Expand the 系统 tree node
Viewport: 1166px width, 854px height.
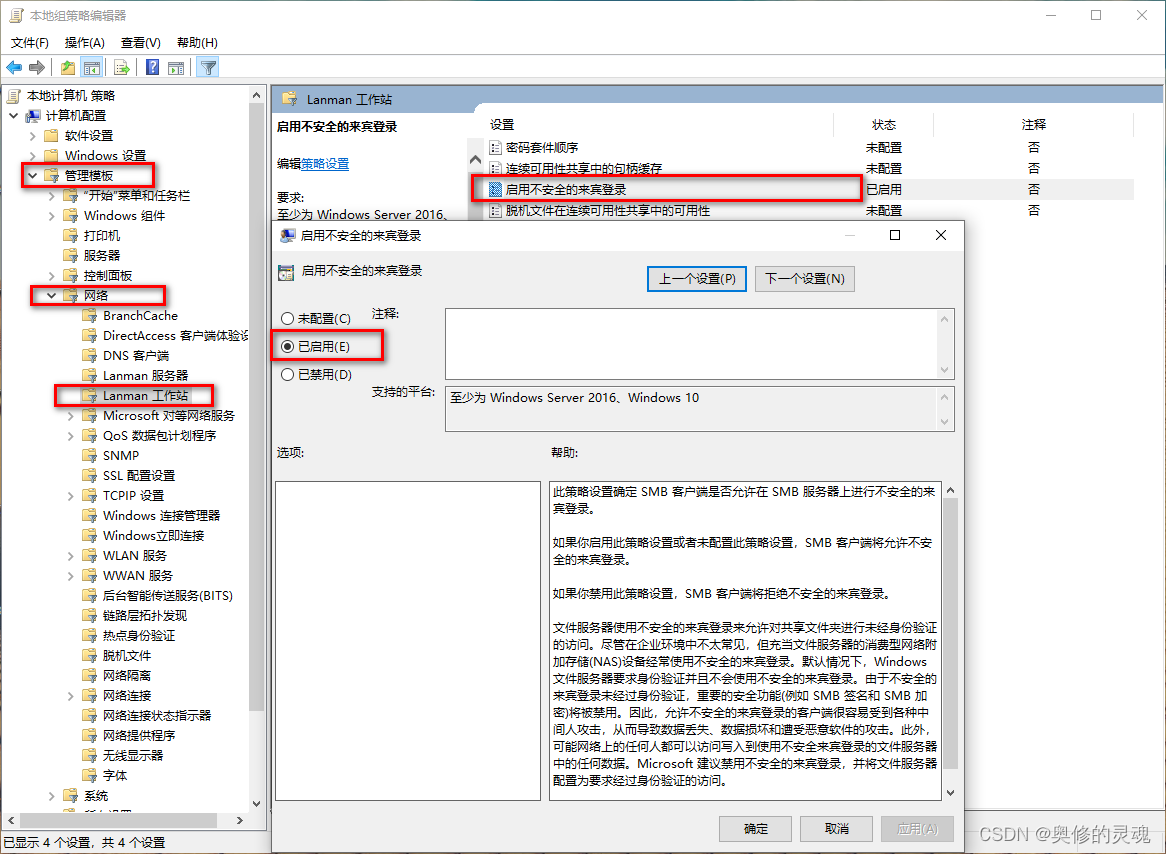pos(51,796)
